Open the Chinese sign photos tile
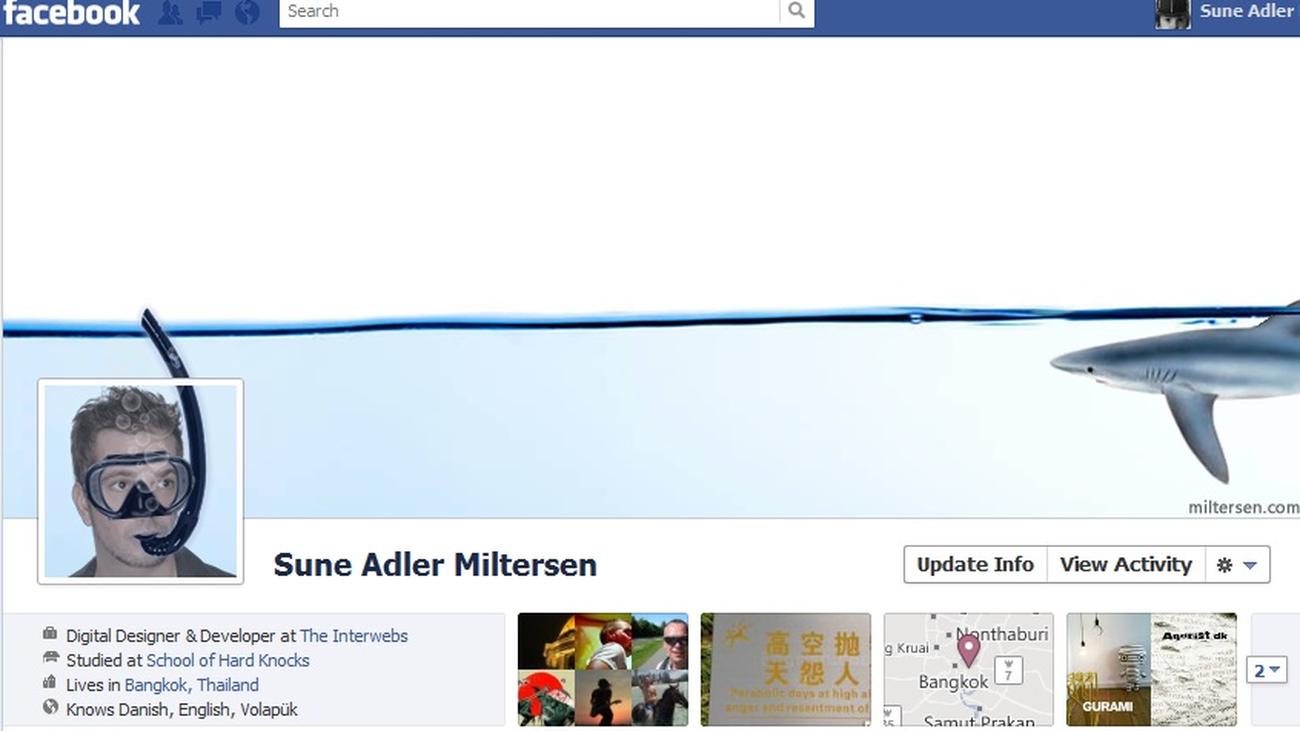 click(786, 669)
